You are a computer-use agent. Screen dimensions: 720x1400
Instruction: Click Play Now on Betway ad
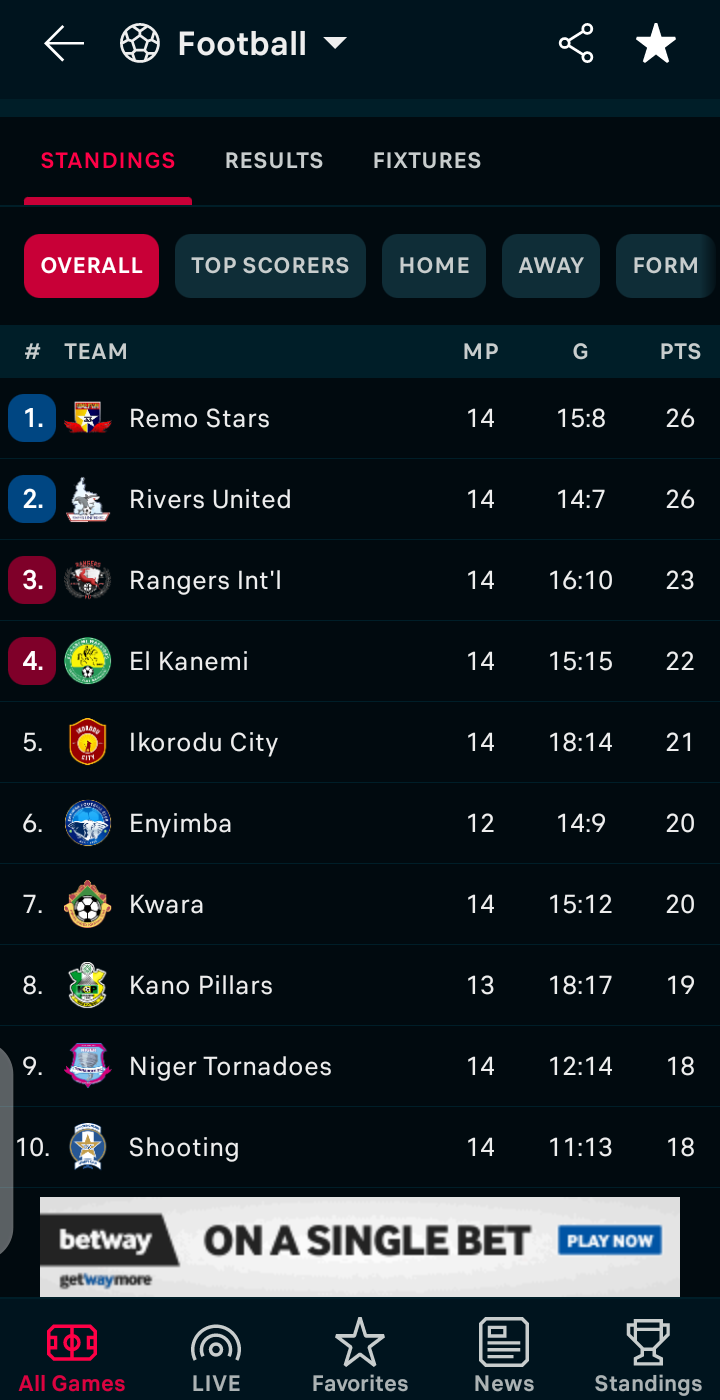[609, 1241]
